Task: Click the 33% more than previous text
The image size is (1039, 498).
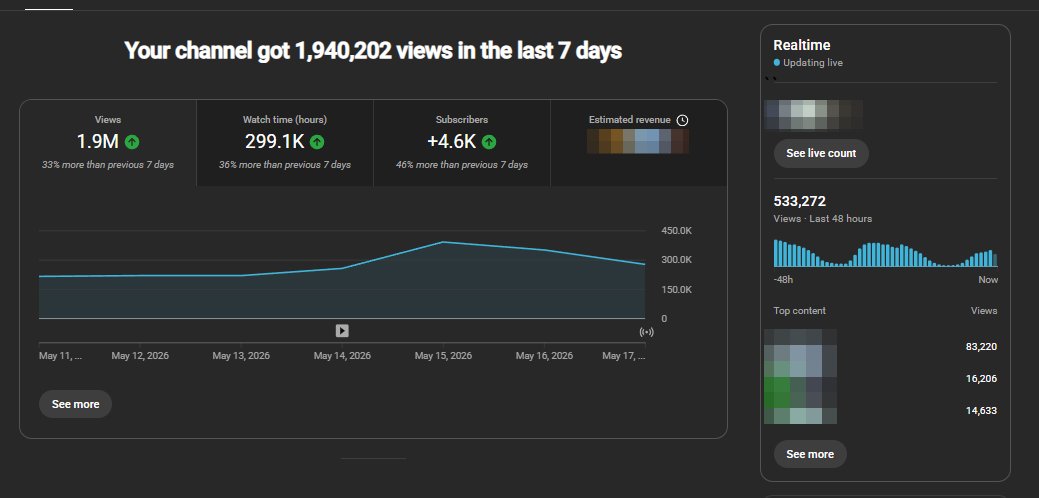Action: click(108, 165)
